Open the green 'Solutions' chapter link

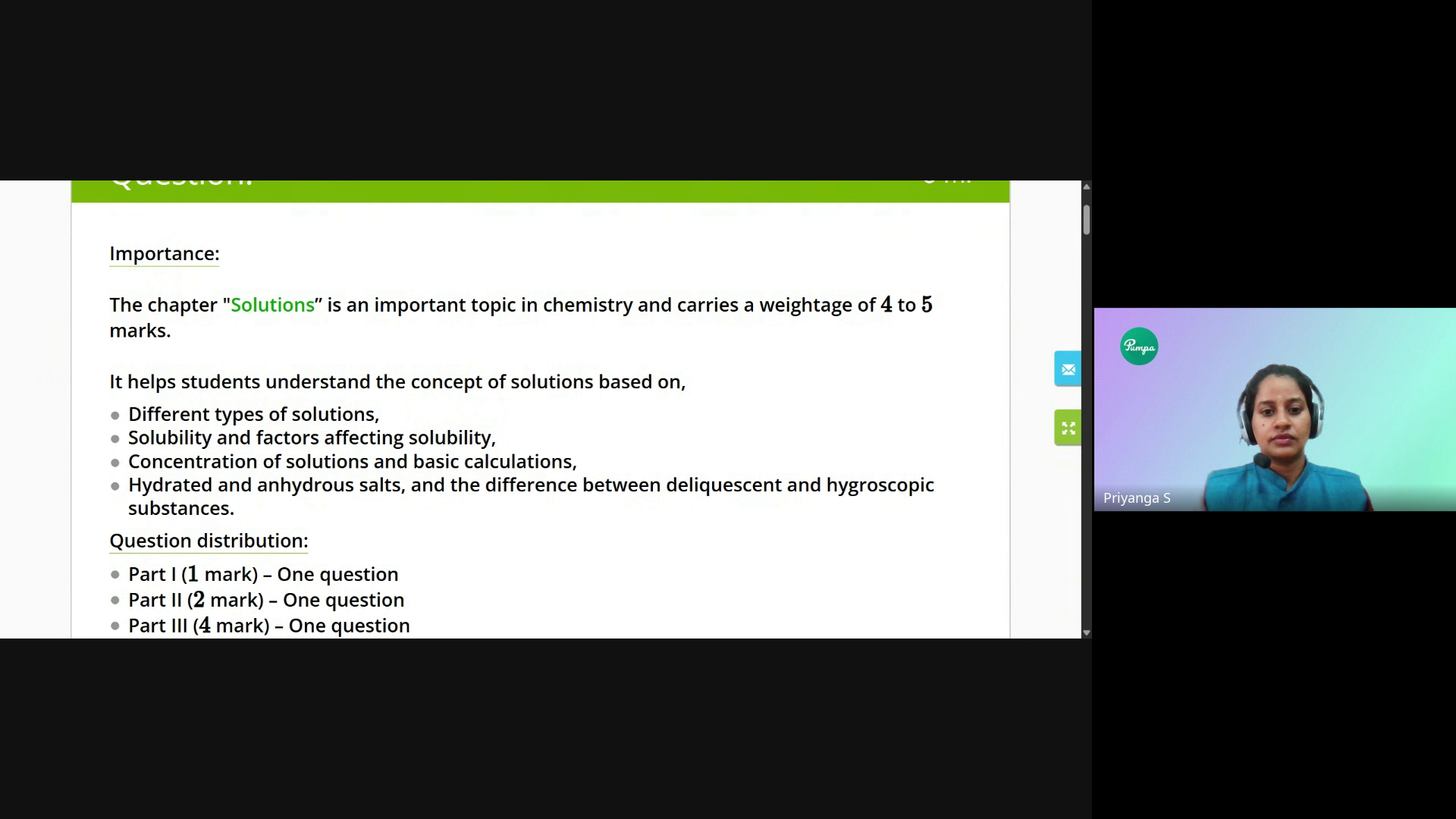(272, 305)
